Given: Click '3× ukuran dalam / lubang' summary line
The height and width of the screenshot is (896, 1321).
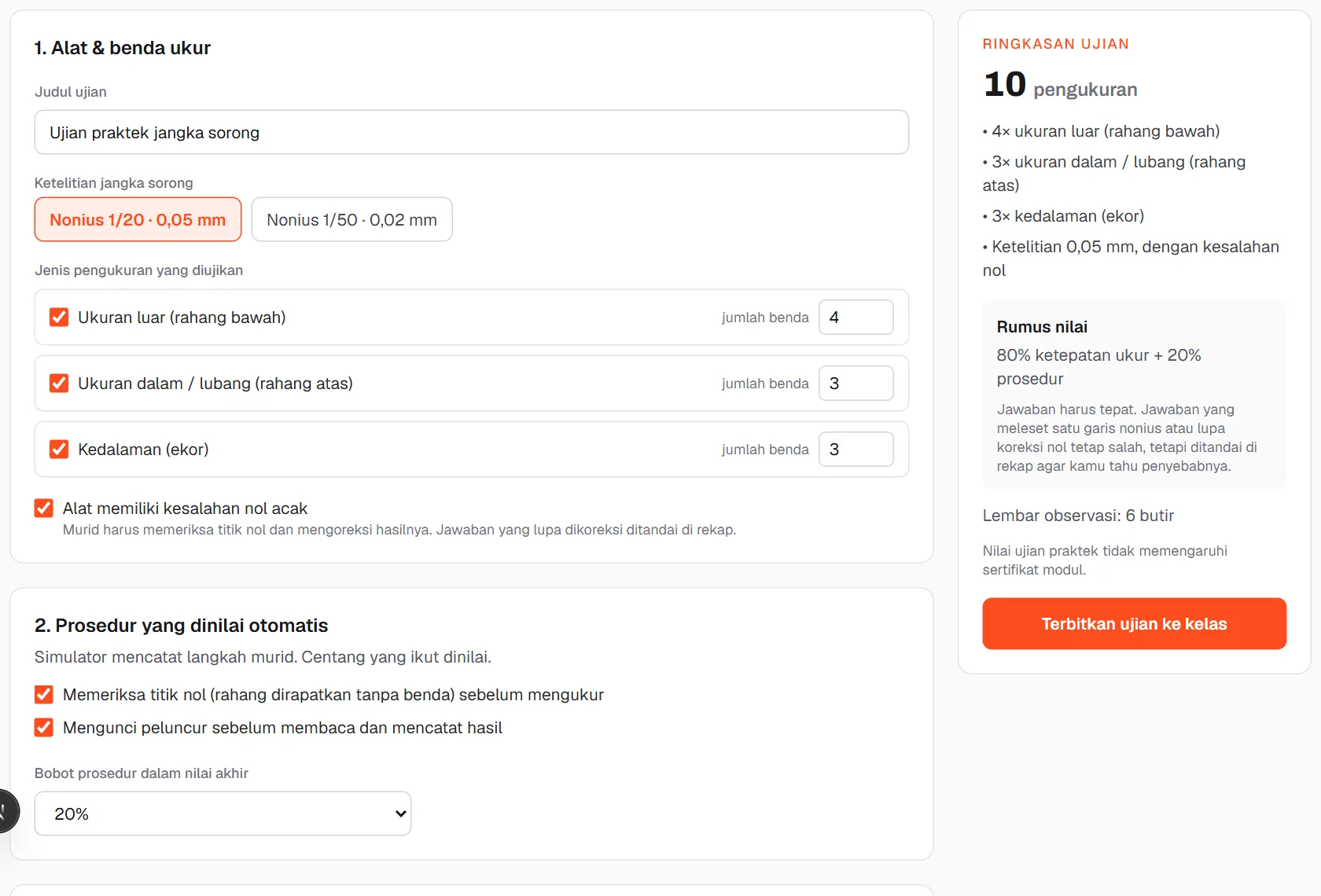Looking at the screenshot, I should click(1114, 174).
